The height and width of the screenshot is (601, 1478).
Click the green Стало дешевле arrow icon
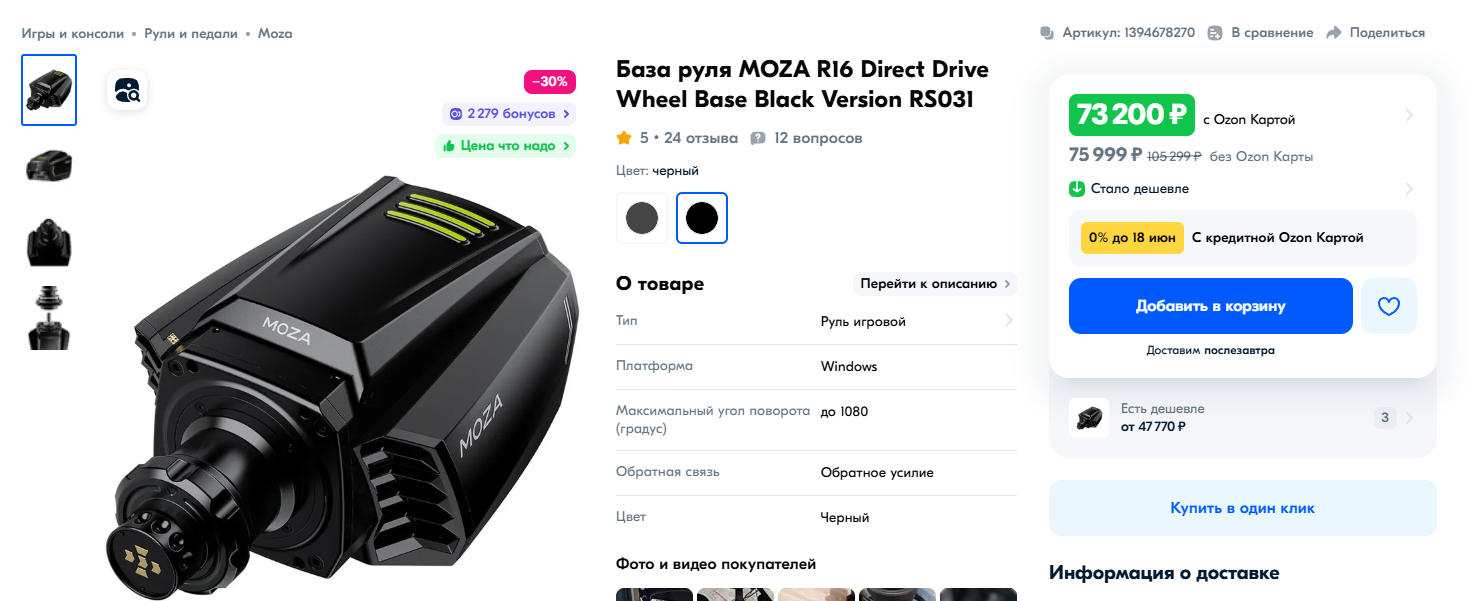1077,189
